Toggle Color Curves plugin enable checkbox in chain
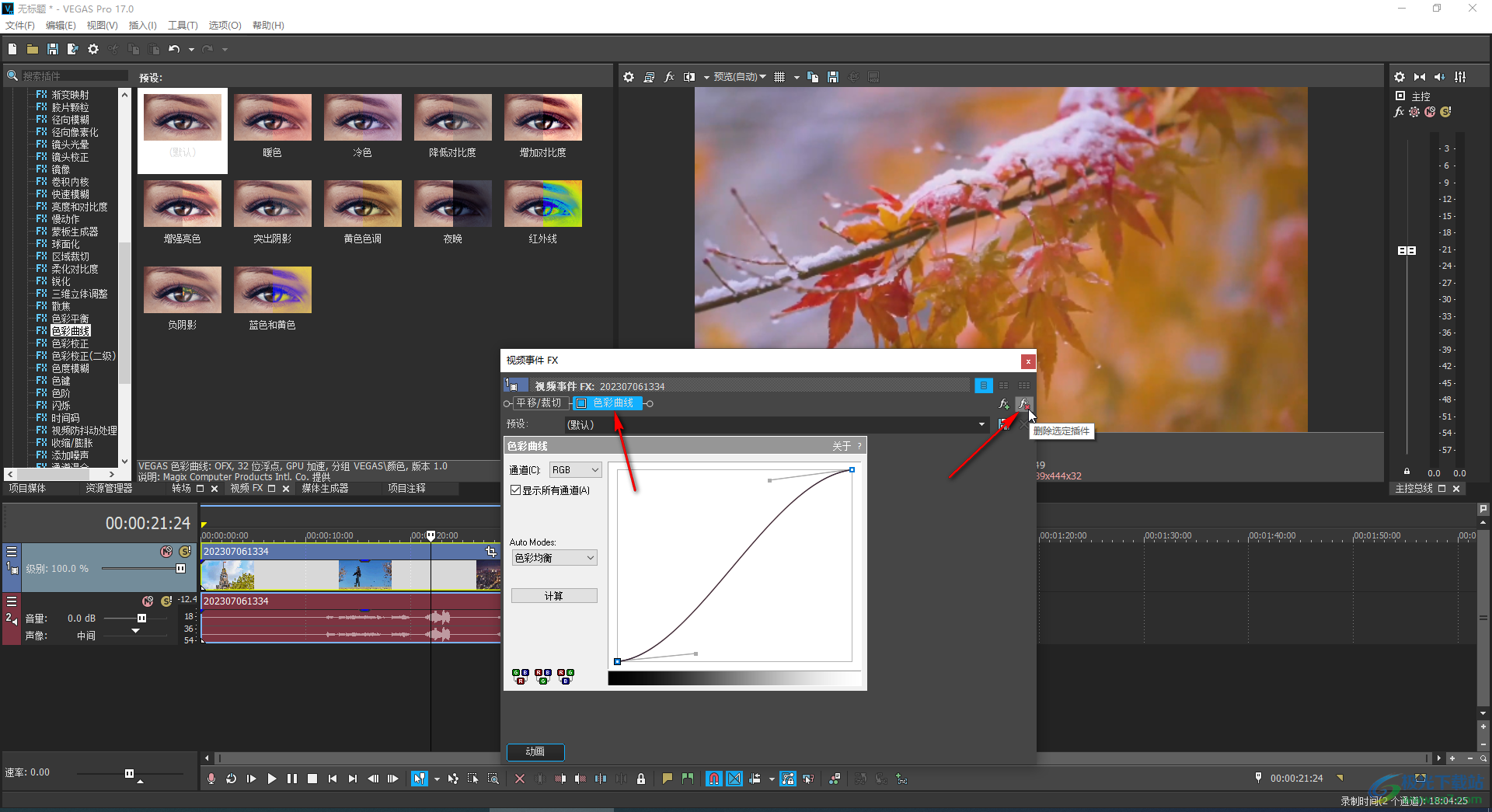Viewport: 1492px width, 812px height. pyautogui.click(x=581, y=403)
